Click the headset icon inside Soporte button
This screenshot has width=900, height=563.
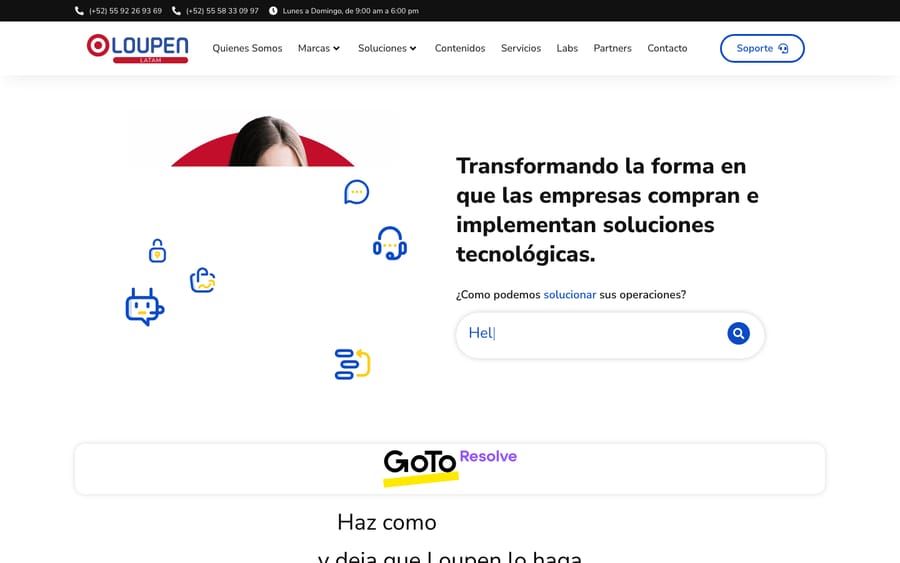(x=783, y=48)
